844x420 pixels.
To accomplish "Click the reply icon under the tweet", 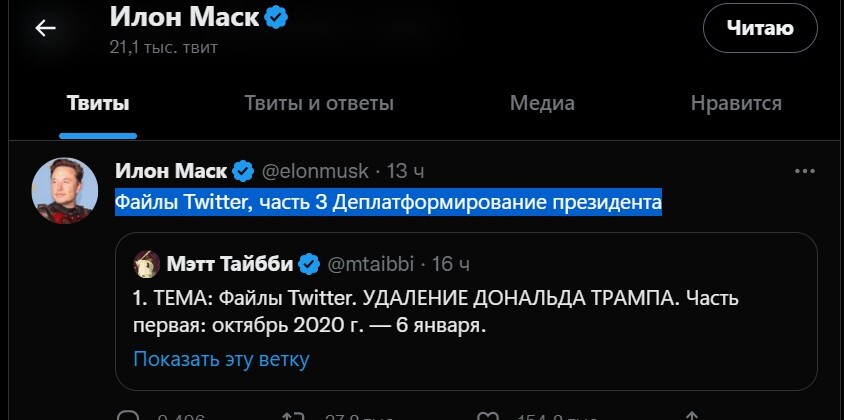I will point(128,415).
